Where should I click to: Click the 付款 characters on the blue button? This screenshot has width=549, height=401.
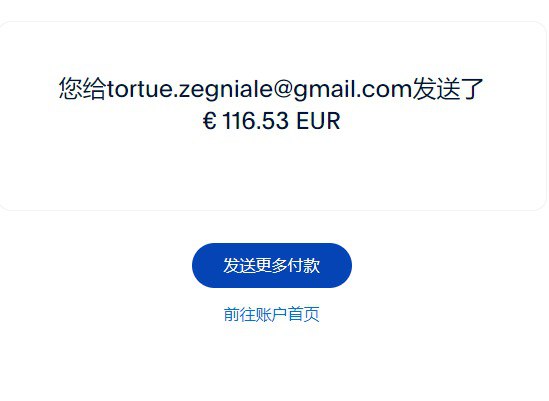click(x=304, y=265)
